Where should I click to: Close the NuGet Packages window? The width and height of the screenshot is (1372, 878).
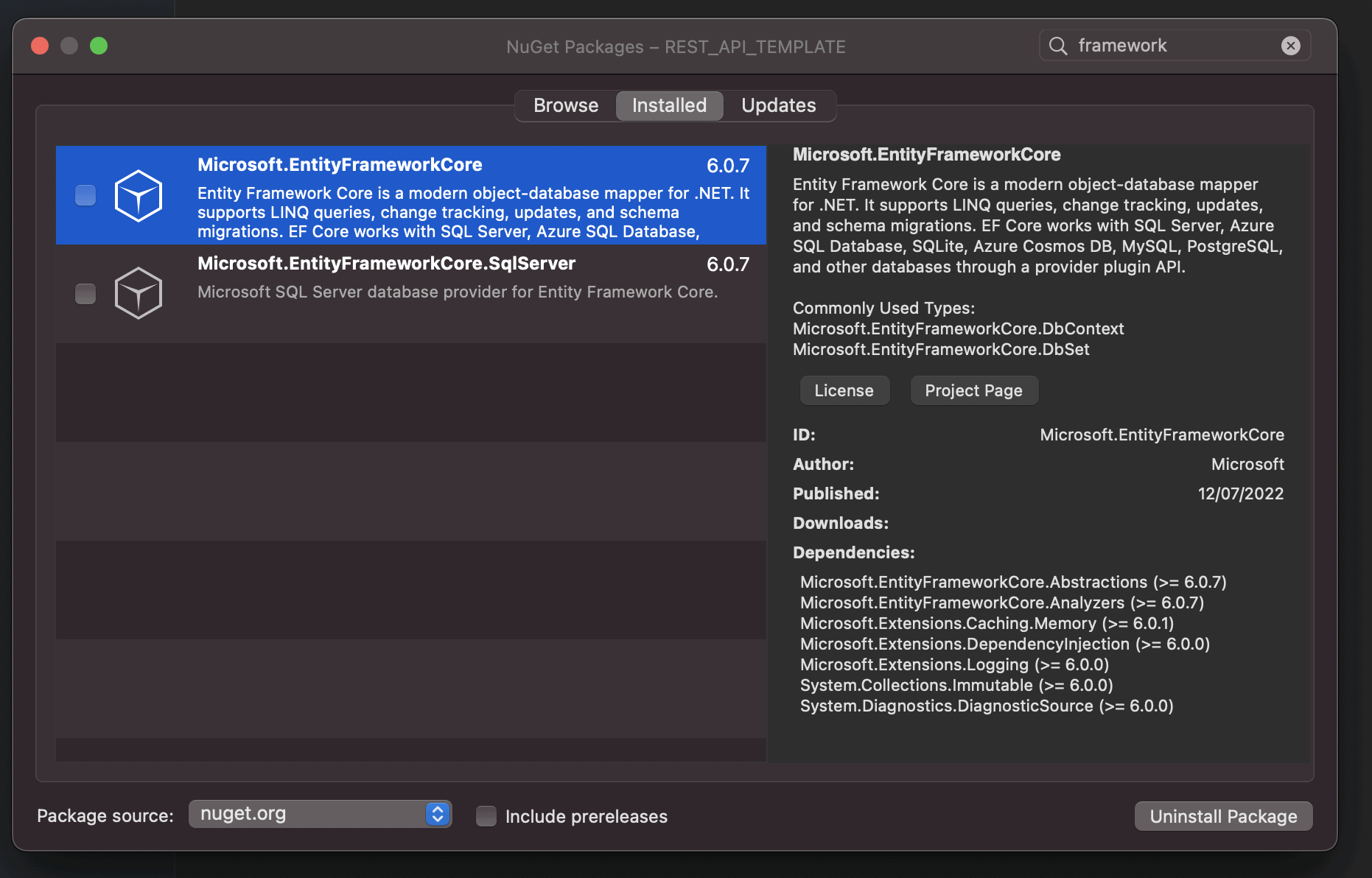pos(40,46)
